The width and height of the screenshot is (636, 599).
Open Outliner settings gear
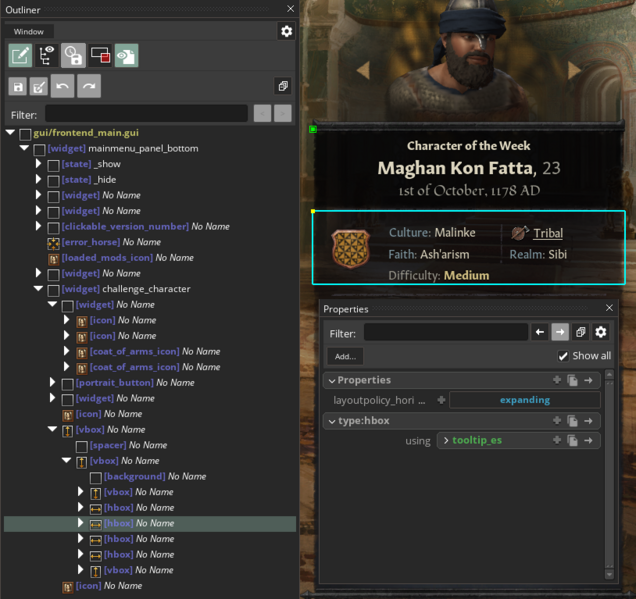[286, 32]
